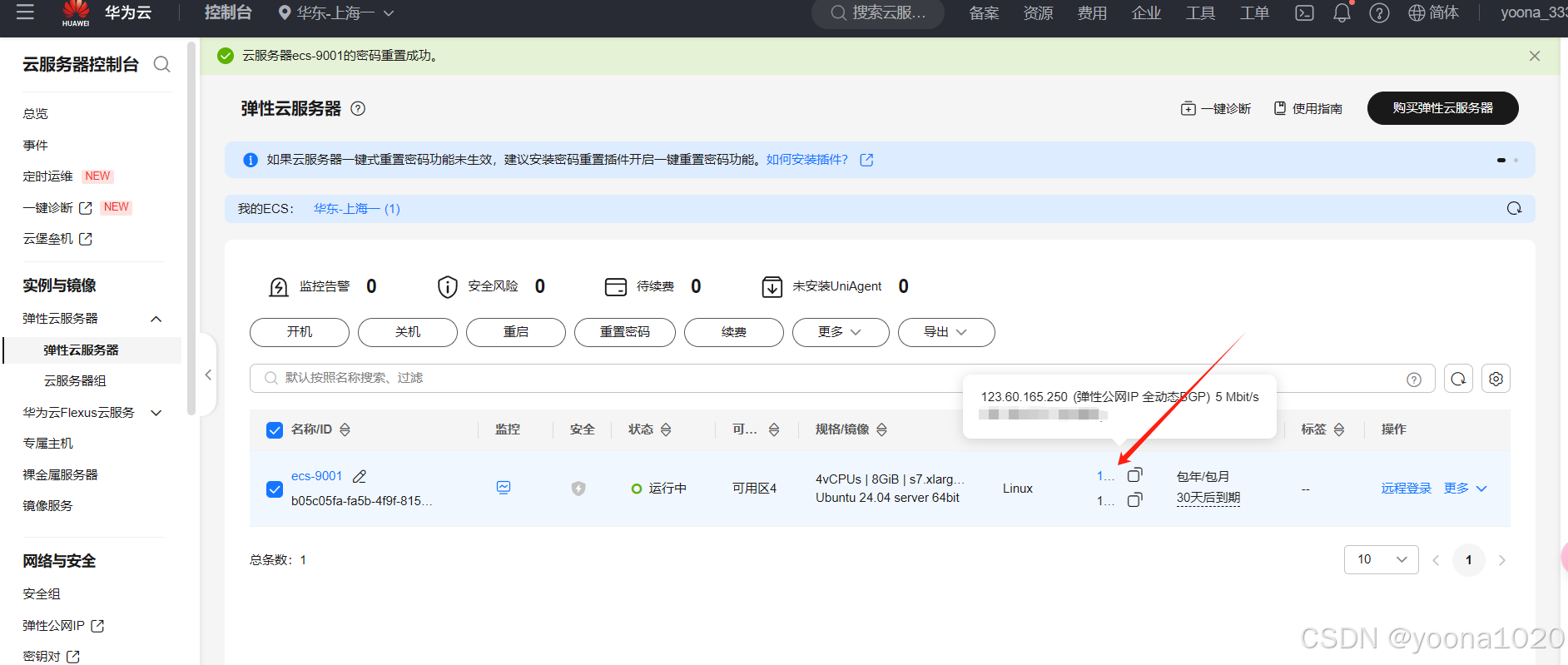
Task: Sort by 名称/ID column
Action: click(x=345, y=429)
